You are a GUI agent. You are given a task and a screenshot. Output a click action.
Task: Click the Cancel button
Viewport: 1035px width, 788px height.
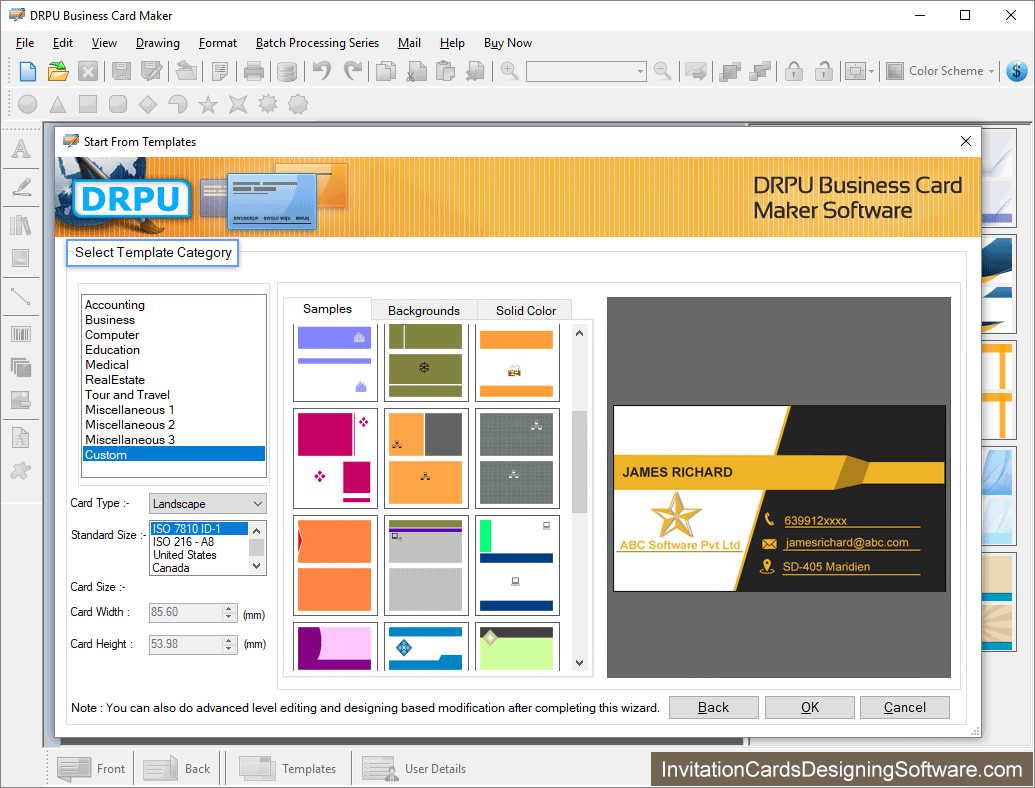click(x=904, y=707)
